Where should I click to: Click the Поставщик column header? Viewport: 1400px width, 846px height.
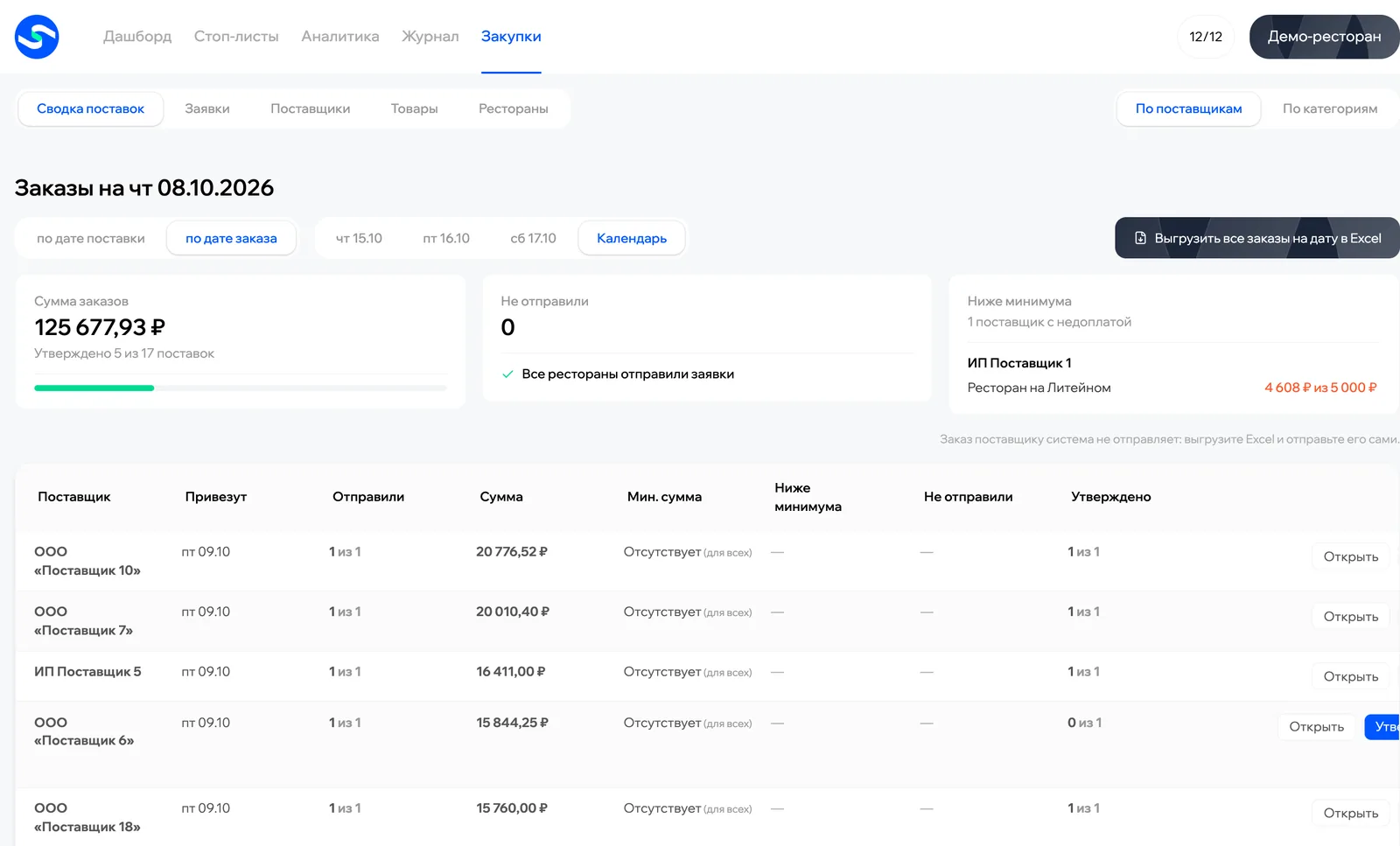pos(74,497)
